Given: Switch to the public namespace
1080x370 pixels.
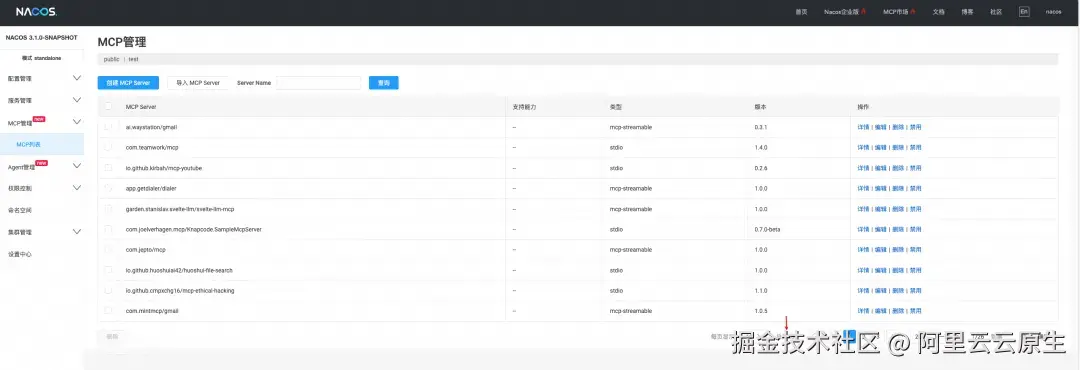Looking at the screenshot, I should point(112,59).
